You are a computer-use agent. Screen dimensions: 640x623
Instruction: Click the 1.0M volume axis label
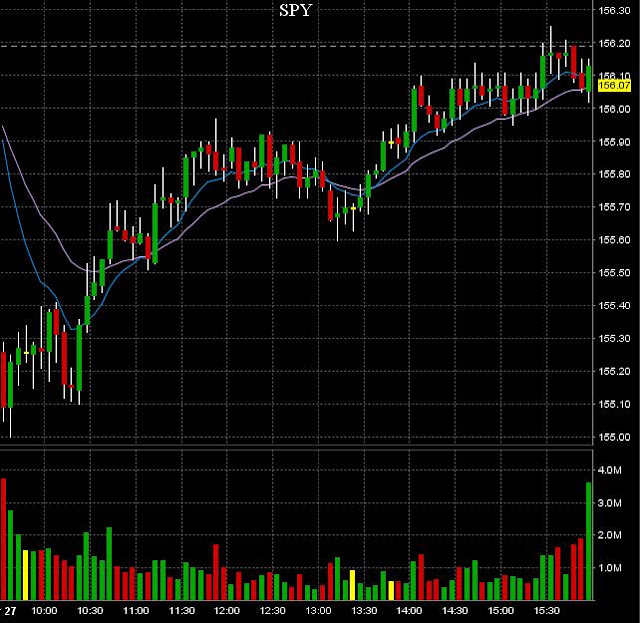click(609, 568)
